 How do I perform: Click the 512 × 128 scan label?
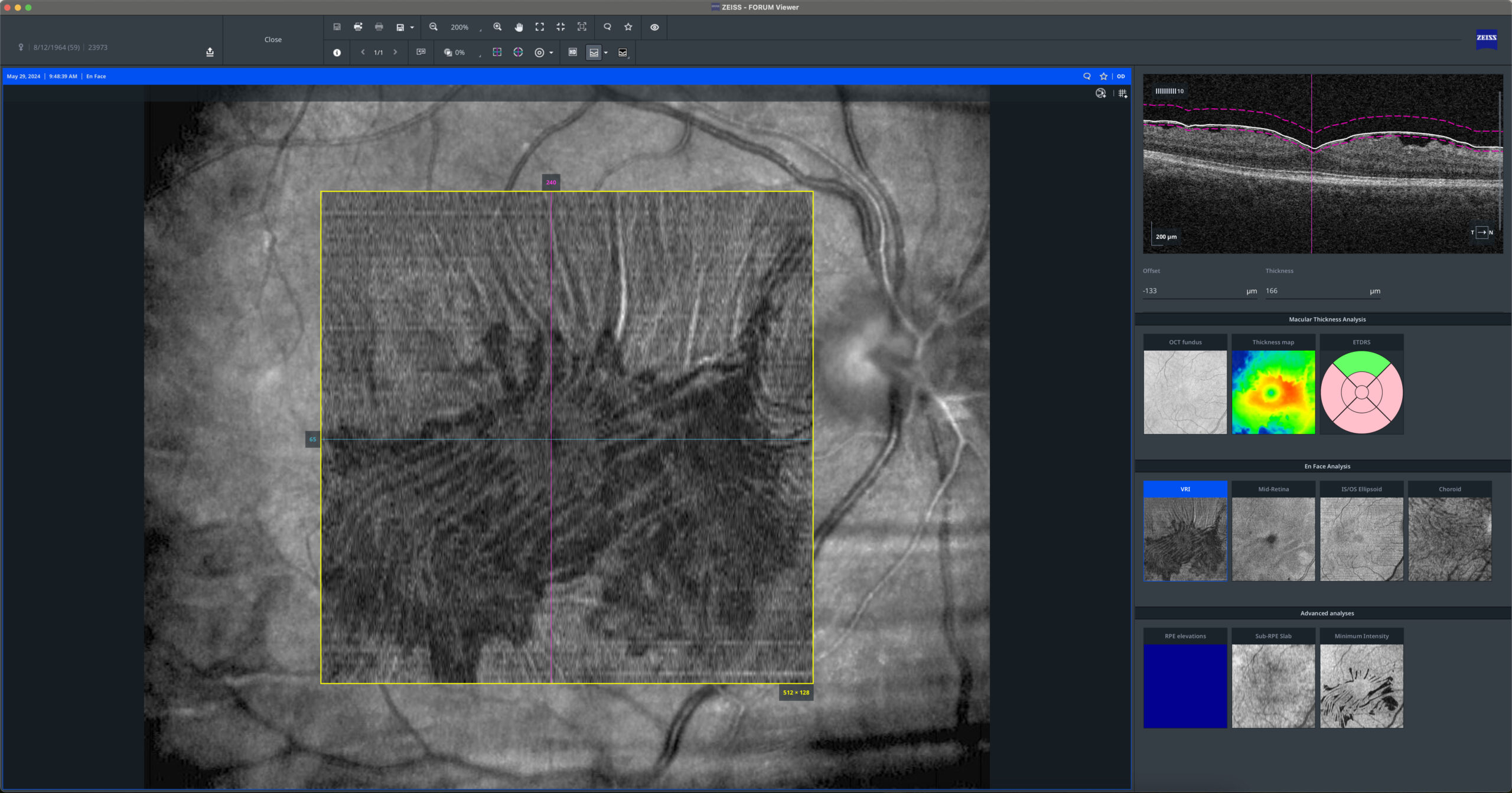pyautogui.click(x=796, y=693)
